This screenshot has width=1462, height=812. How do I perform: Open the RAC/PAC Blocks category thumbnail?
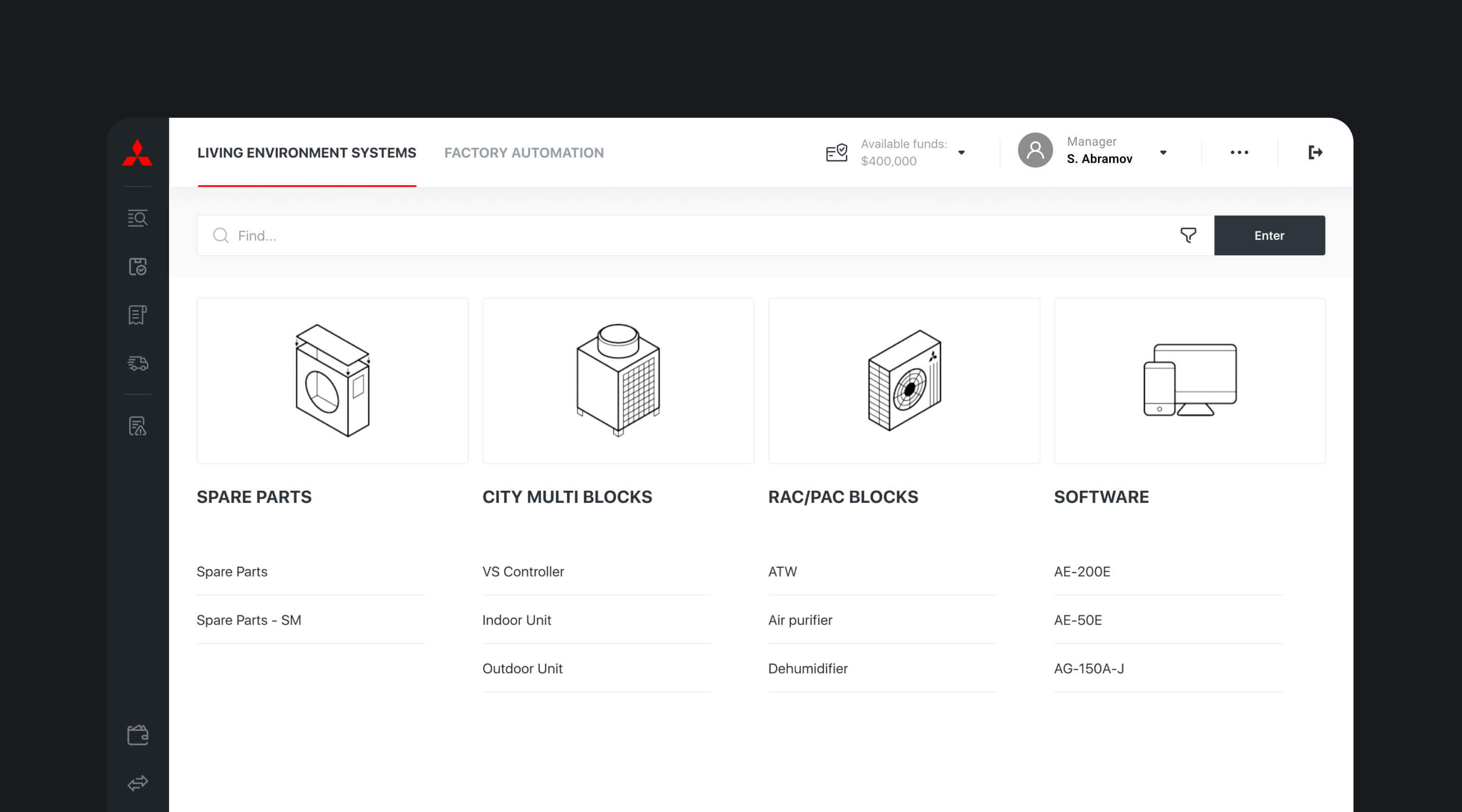904,381
